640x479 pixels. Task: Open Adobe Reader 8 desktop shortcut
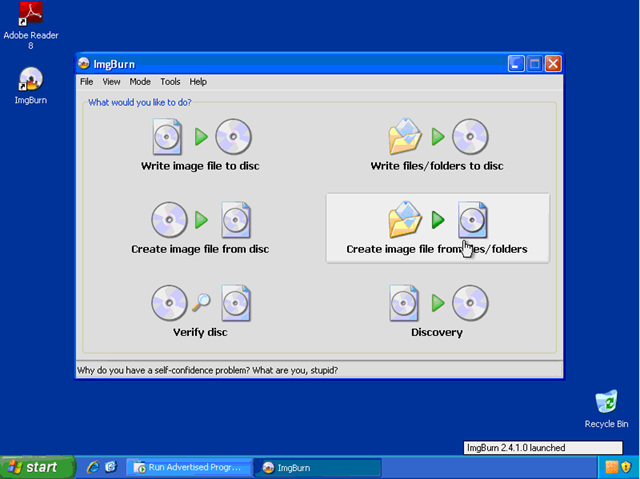(x=31, y=25)
